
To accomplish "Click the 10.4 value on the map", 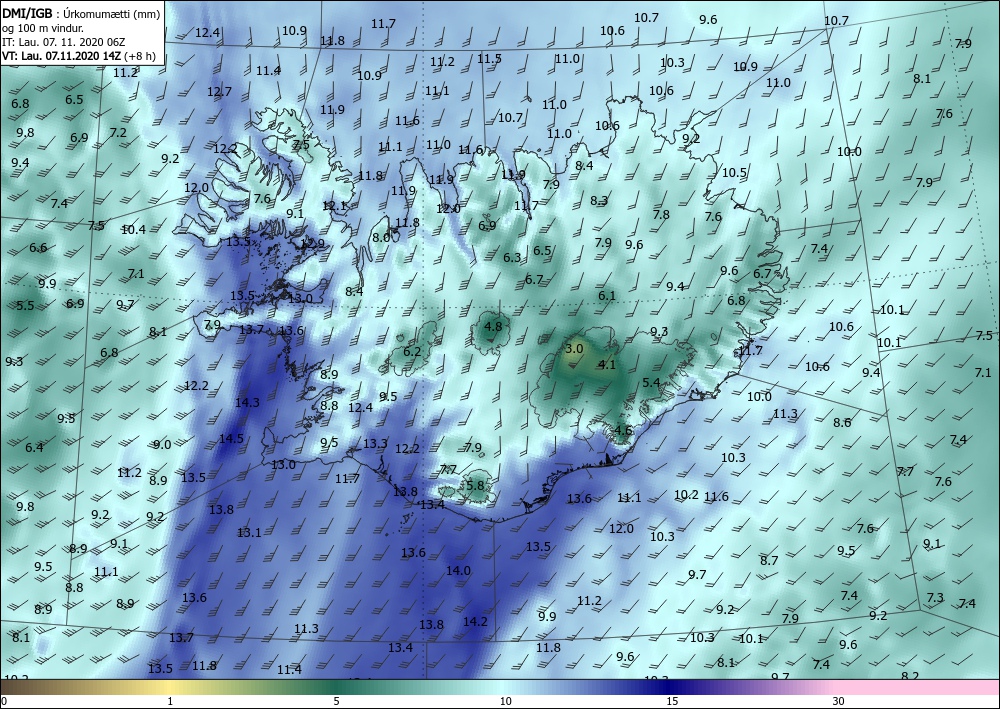I will tap(133, 230).
